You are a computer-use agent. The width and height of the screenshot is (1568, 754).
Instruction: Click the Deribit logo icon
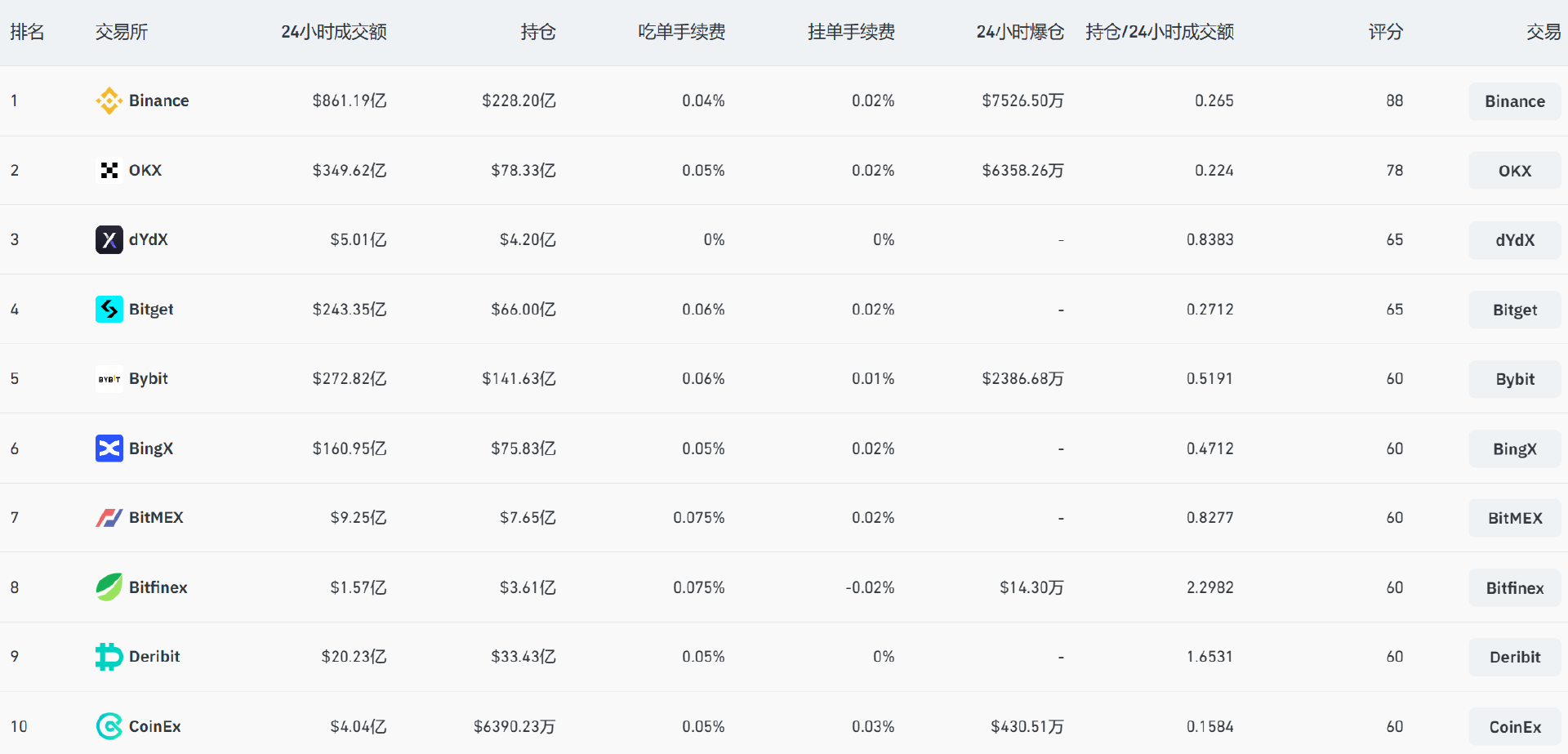point(109,657)
